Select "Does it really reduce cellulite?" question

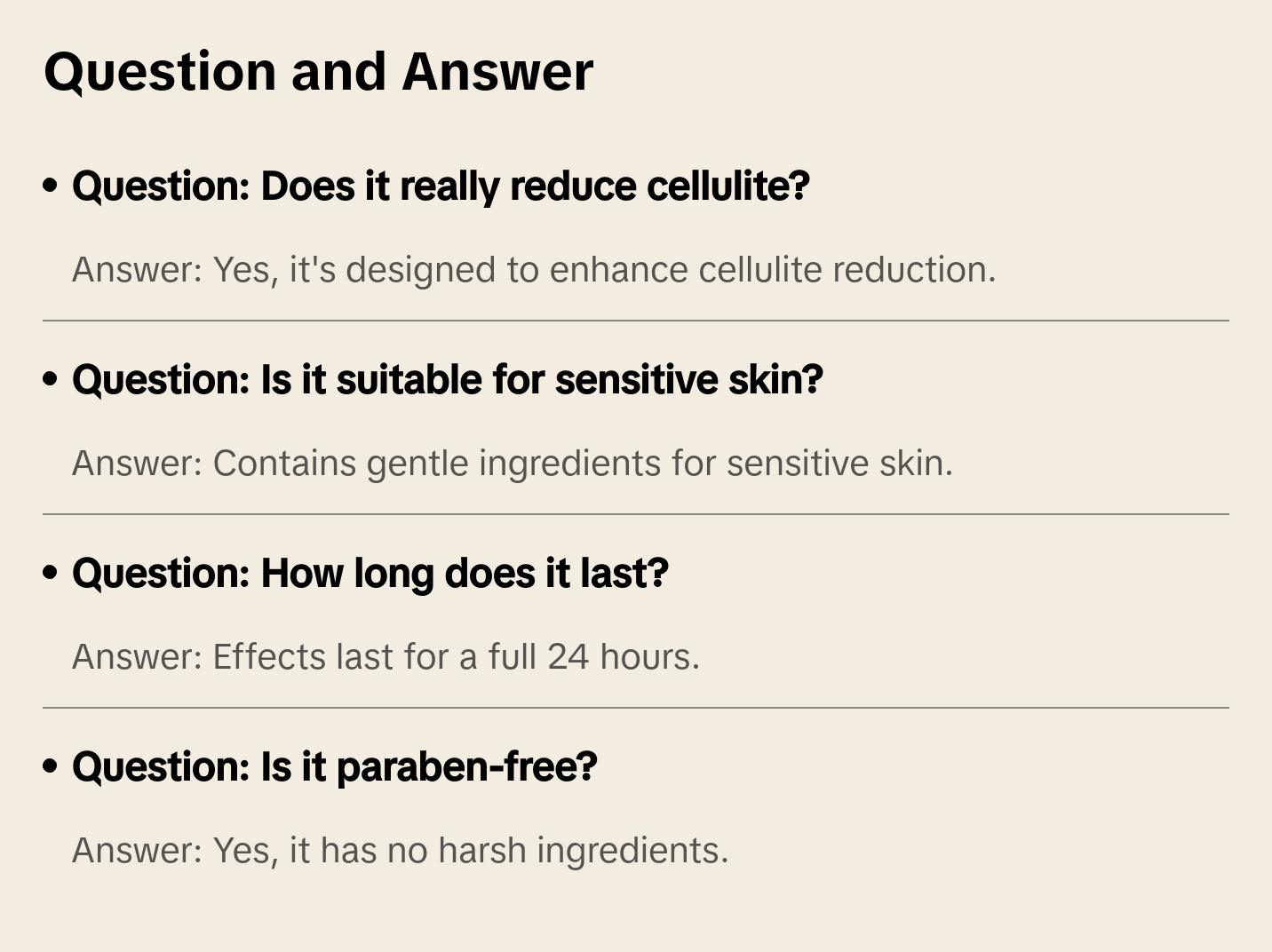(x=441, y=186)
